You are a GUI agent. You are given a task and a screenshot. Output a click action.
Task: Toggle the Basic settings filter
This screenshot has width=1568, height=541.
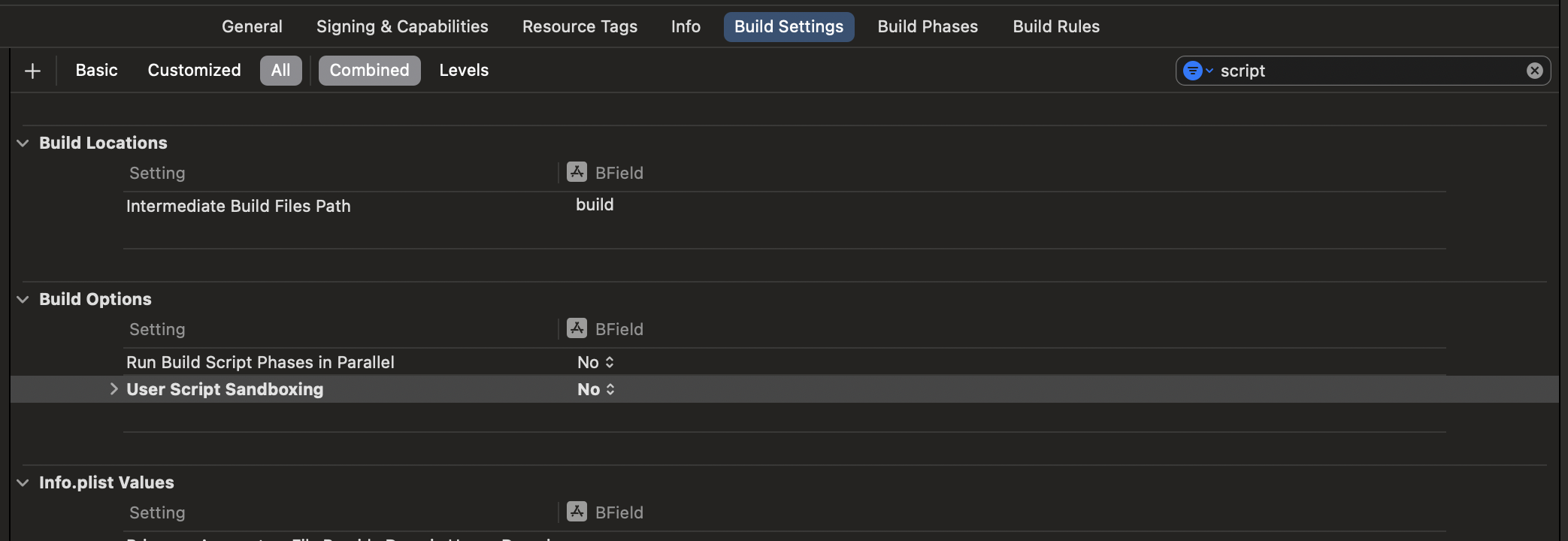click(x=96, y=70)
